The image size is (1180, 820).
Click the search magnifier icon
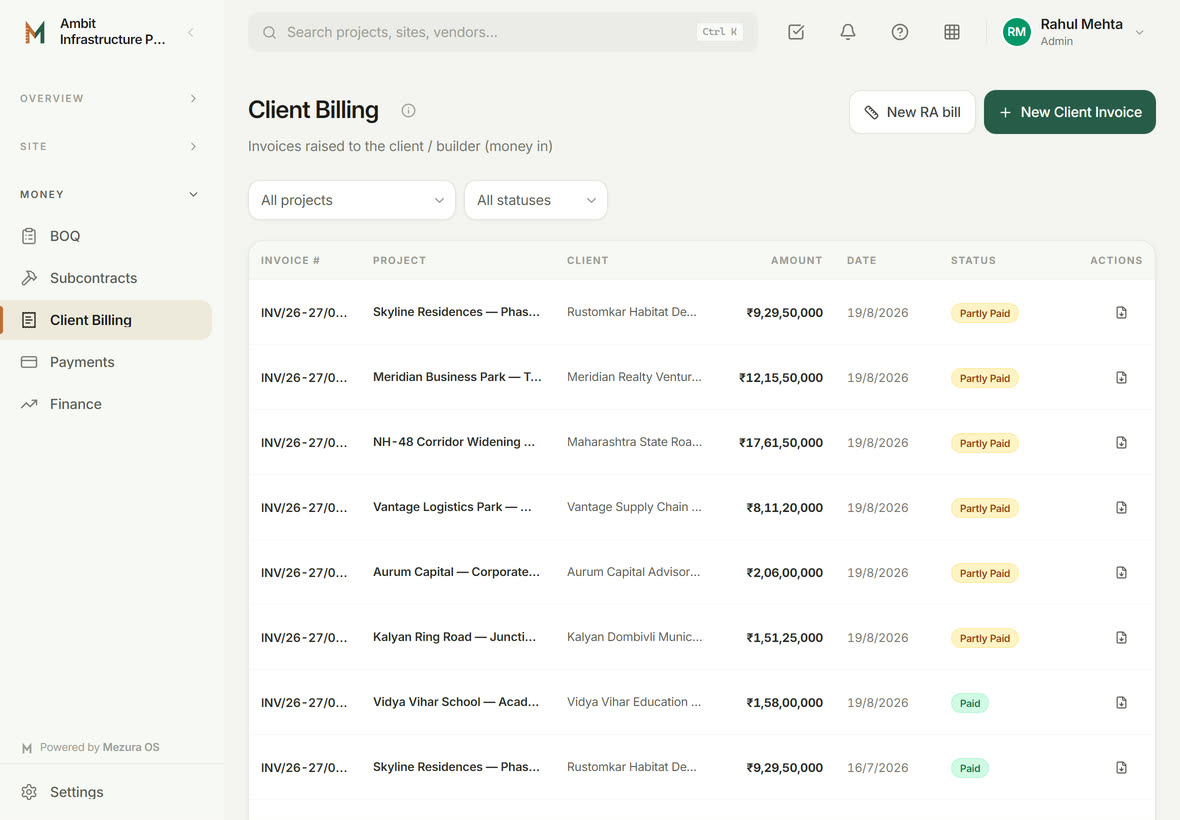(269, 32)
